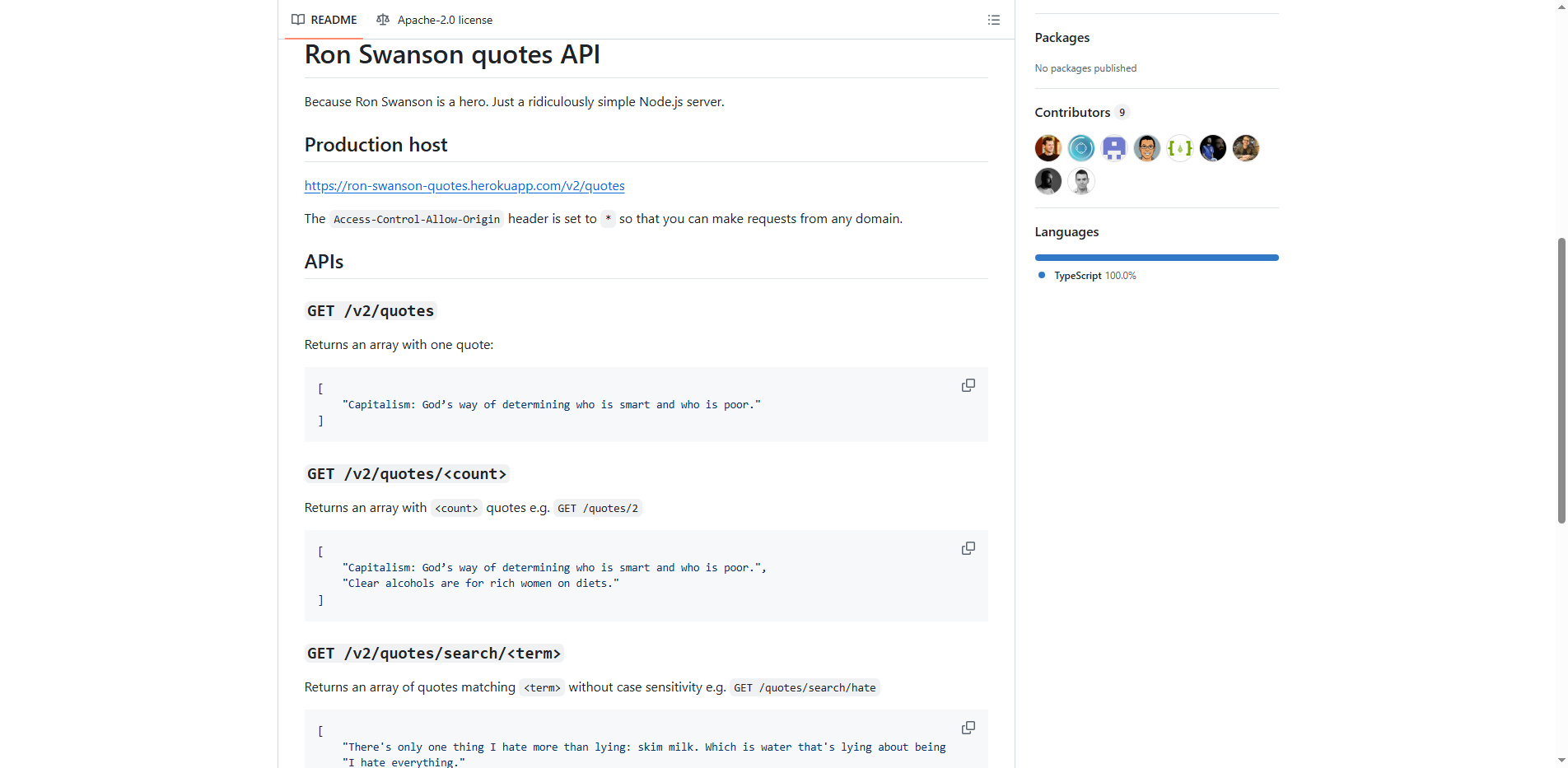Select the TypeScript language color dot
This screenshot has width=1568, height=768.
pos(1041,275)
